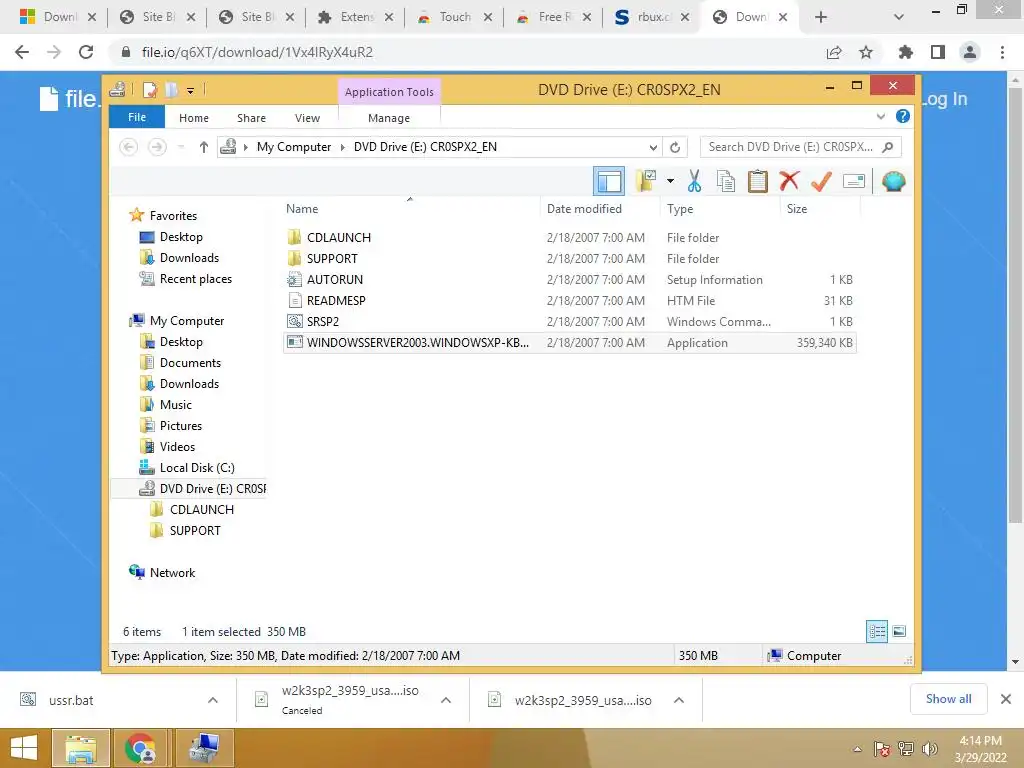
Task: Switch to details view icon
Action: pyautogui.click(x=876, y=631)
